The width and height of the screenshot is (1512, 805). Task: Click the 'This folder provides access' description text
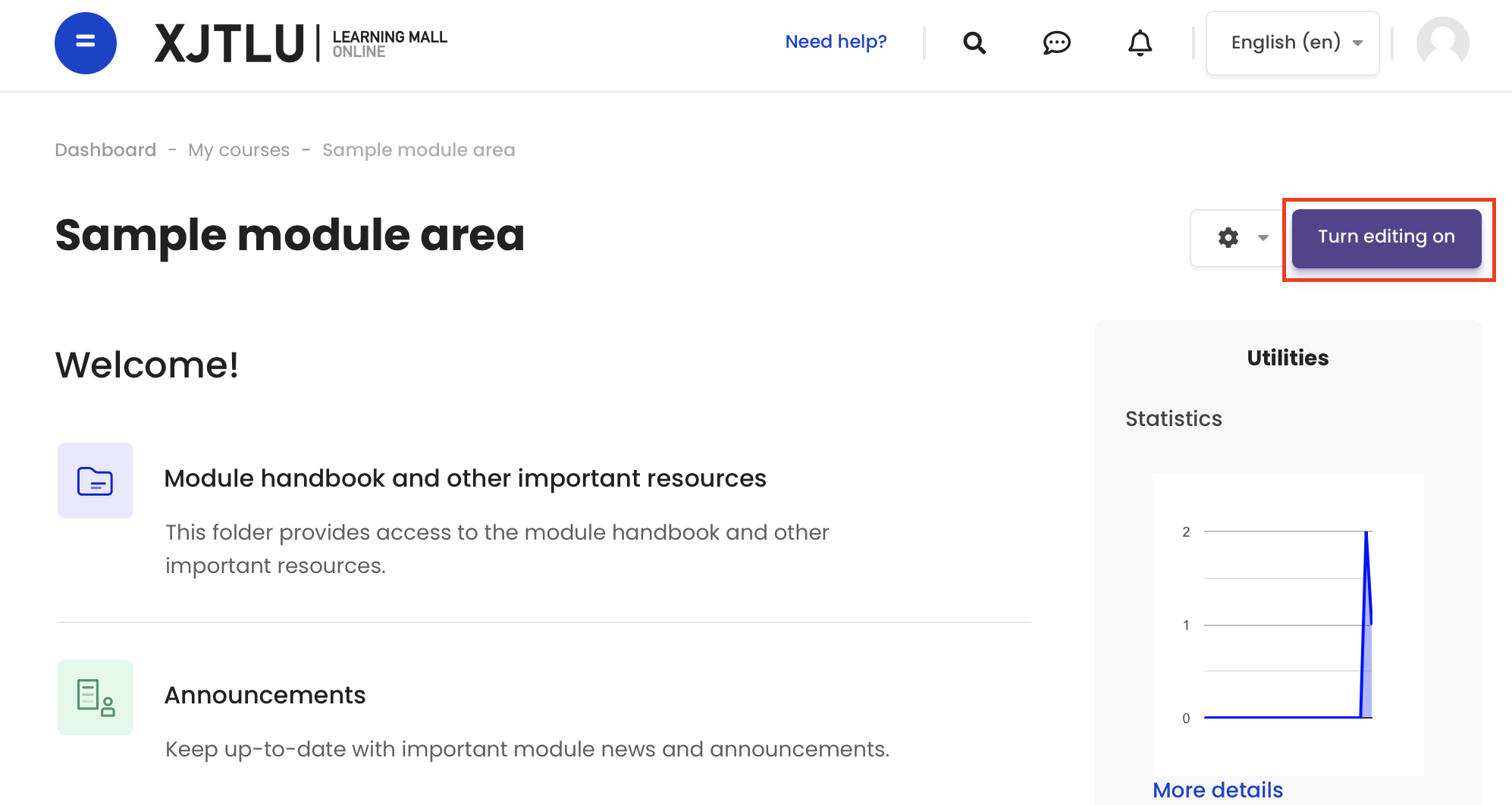pyautogui.click(x=497, y=549)
